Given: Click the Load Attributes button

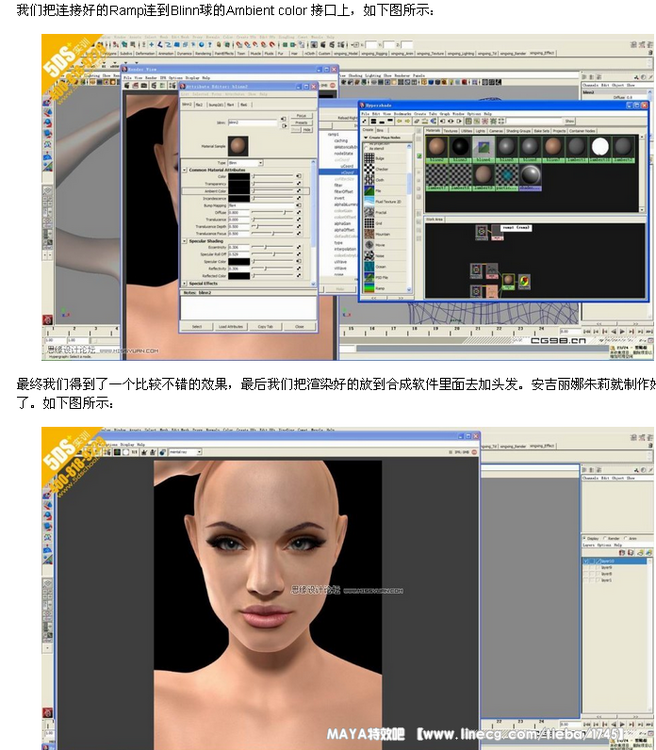Looking at the screenshot, I should click(x=231, y=327).
